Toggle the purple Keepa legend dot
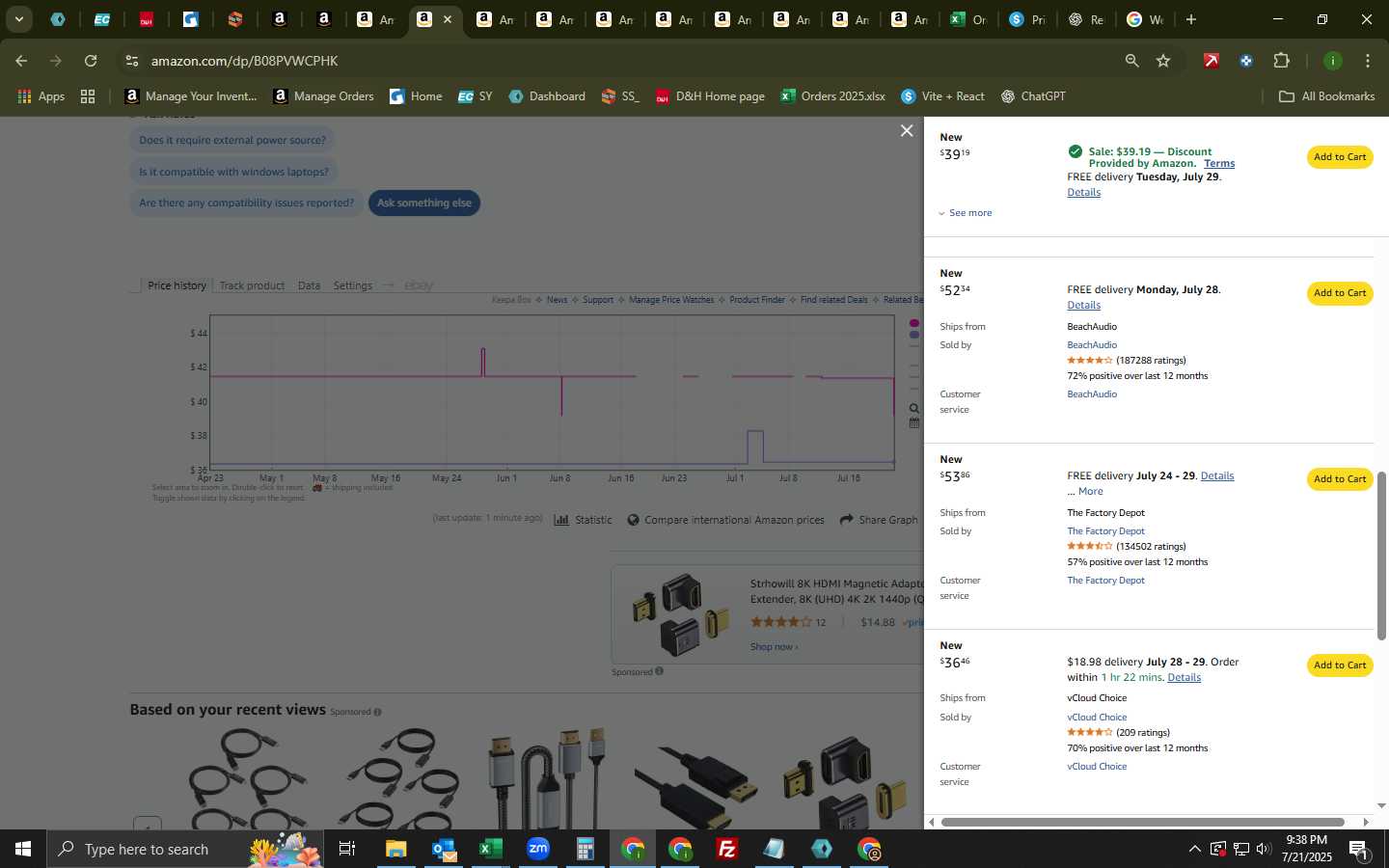 click(x=914, y=336)
